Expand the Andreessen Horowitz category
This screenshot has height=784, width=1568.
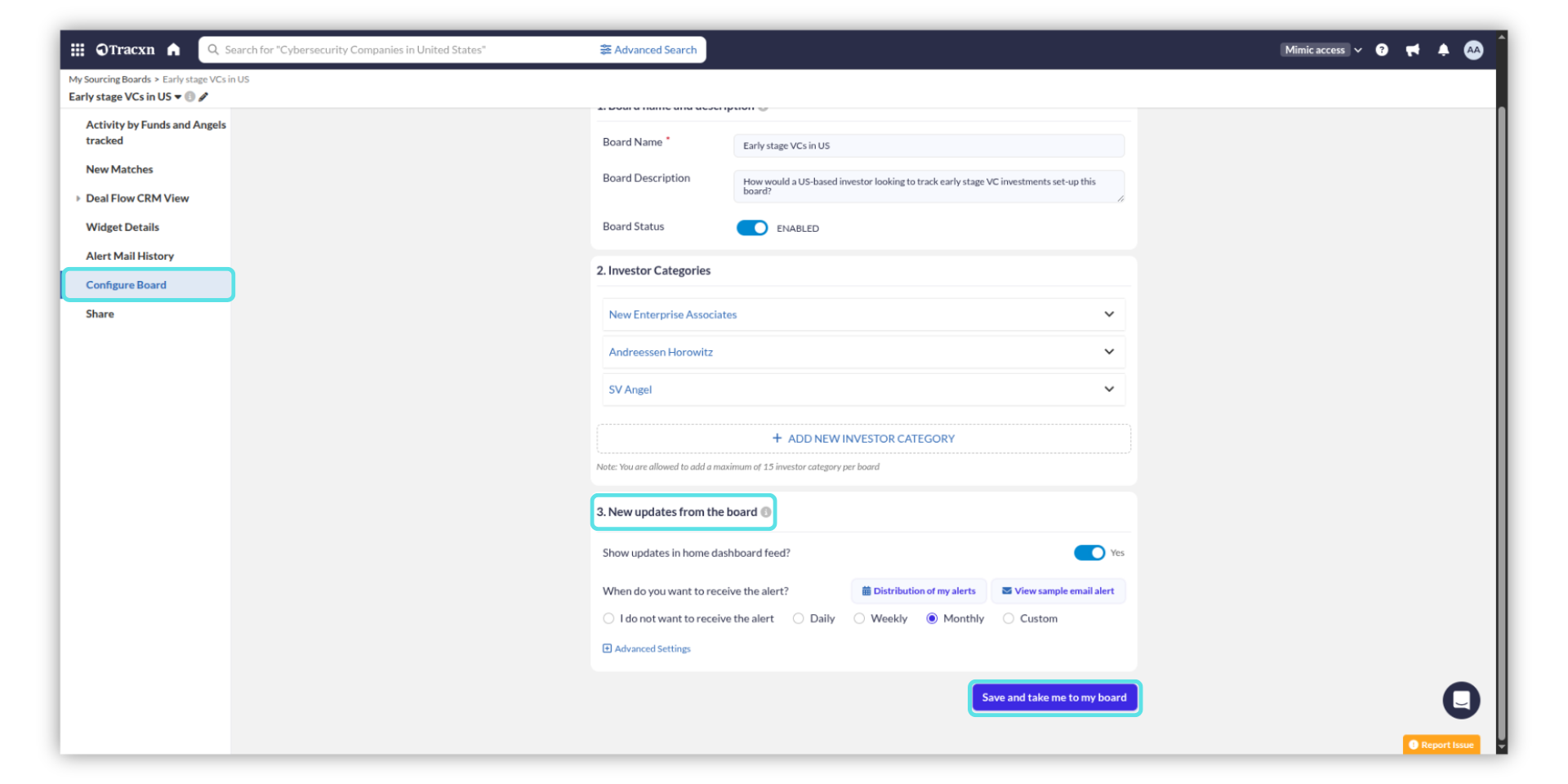coord(1108,352)
